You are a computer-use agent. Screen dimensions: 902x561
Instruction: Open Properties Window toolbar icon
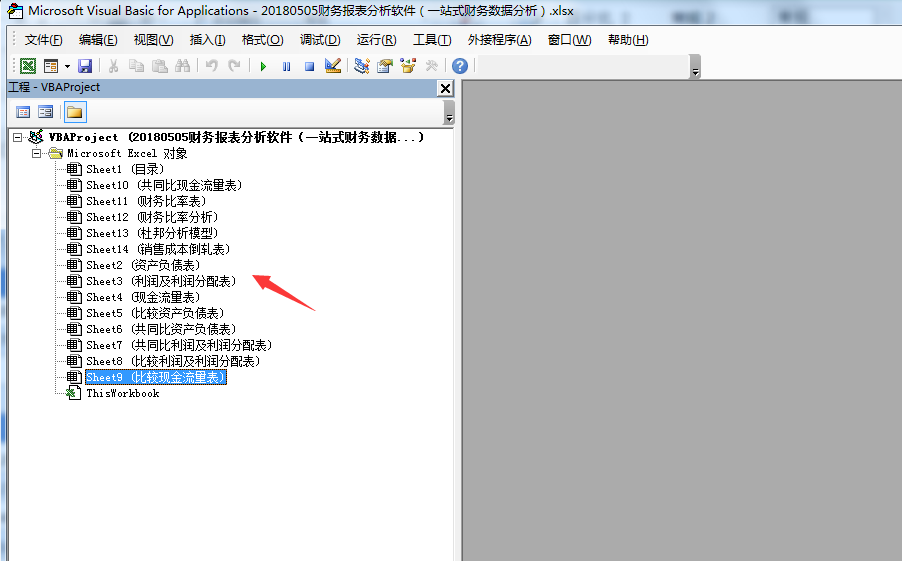point(385,66)
